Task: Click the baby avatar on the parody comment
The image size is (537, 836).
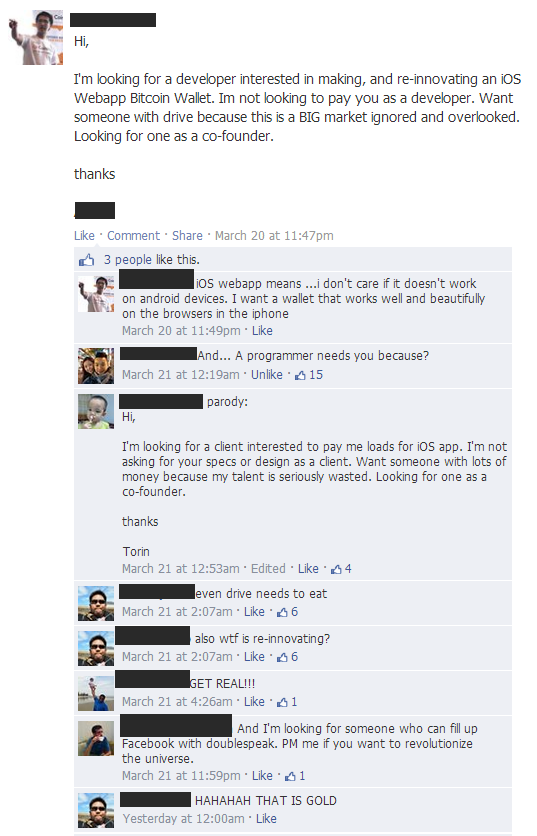Action: (96, 412)
